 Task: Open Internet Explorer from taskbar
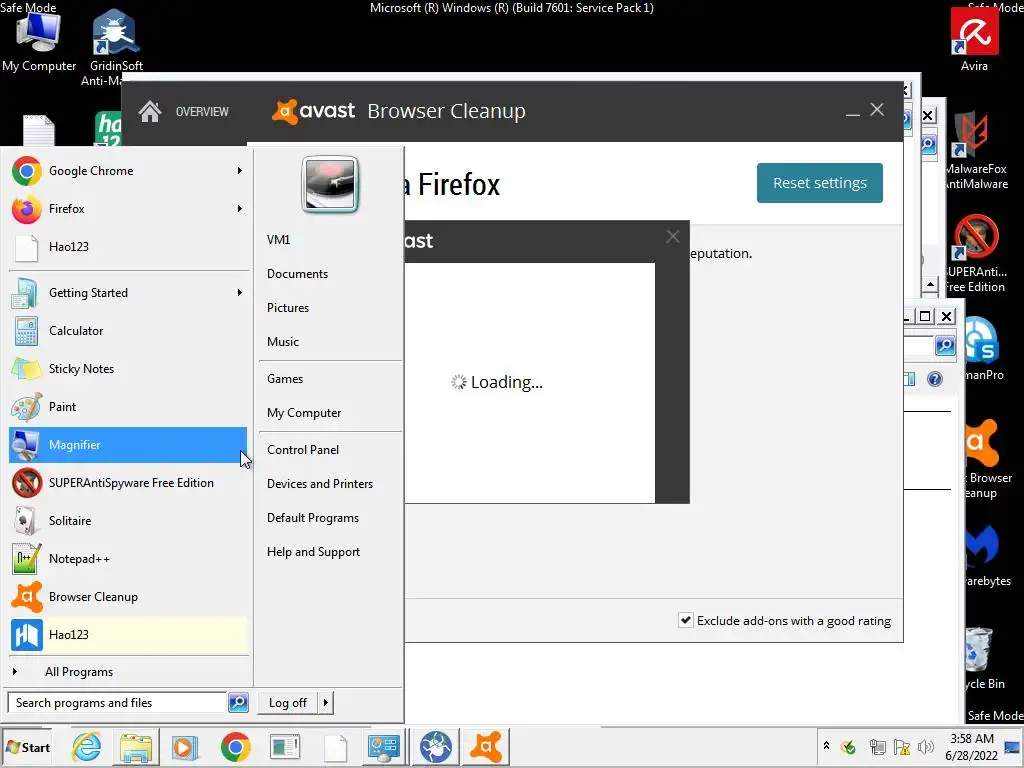(x=87, y=747)
